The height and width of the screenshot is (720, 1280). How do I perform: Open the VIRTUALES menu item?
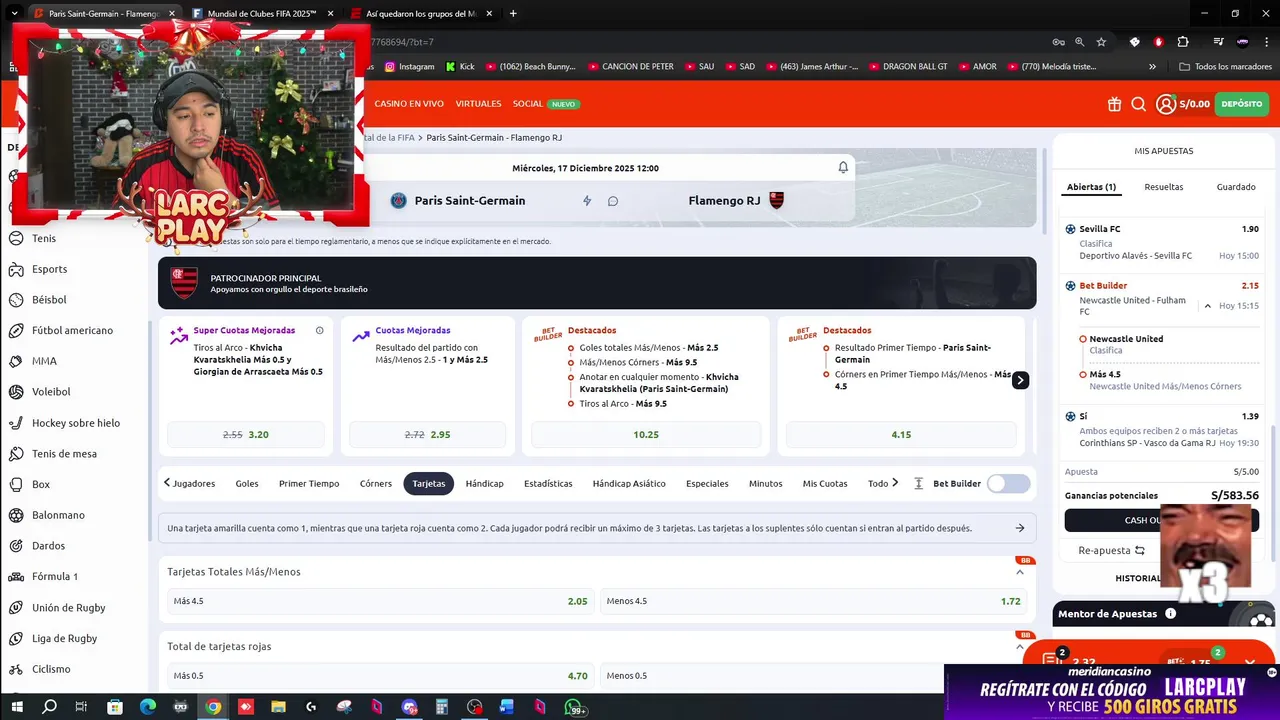478,104
